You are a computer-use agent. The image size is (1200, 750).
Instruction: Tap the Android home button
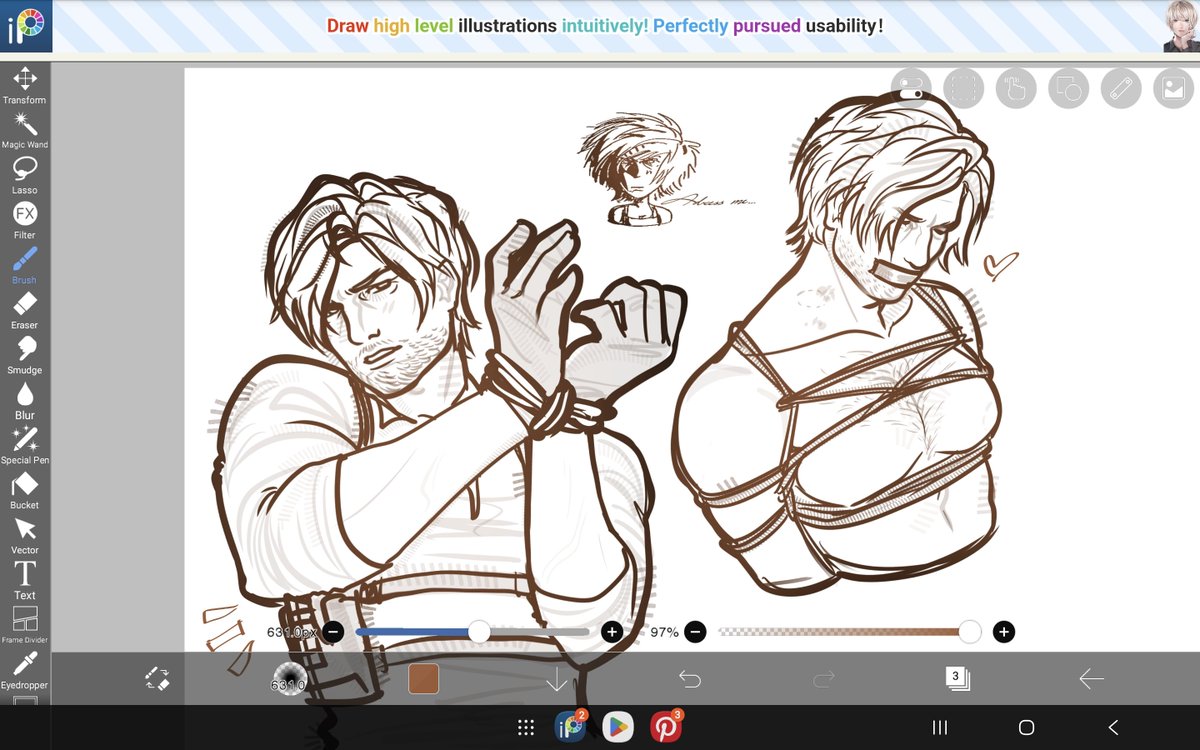coord(1026,728)
